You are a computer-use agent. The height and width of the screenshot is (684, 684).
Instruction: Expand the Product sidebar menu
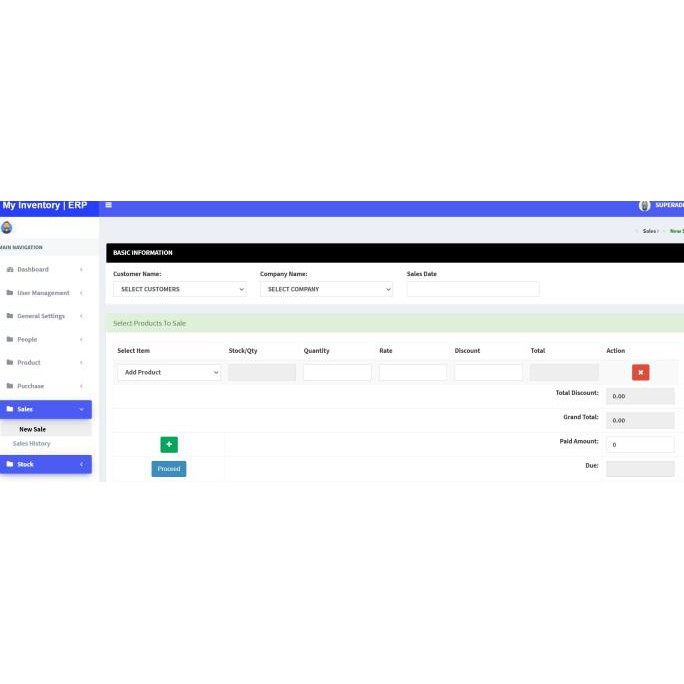point(28,362)
